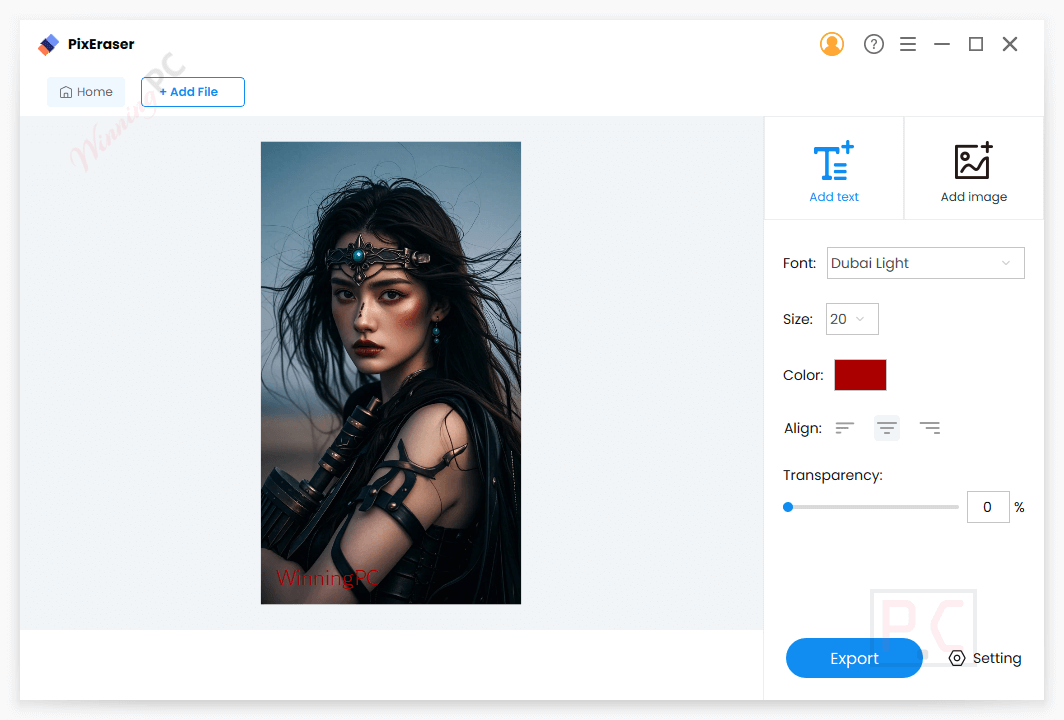Expand the Font dropdown showing Dubai Light
This screenshot has width=1064, height=720.
tap(925, 263)
